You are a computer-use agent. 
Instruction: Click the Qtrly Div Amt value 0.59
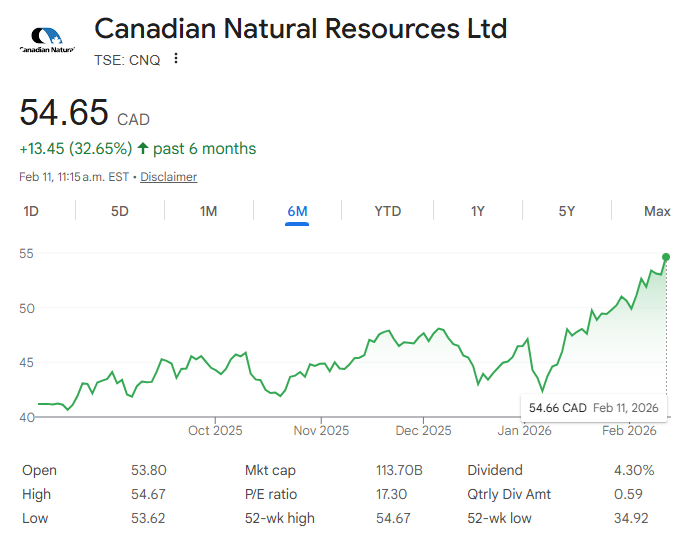click(629, 494)
